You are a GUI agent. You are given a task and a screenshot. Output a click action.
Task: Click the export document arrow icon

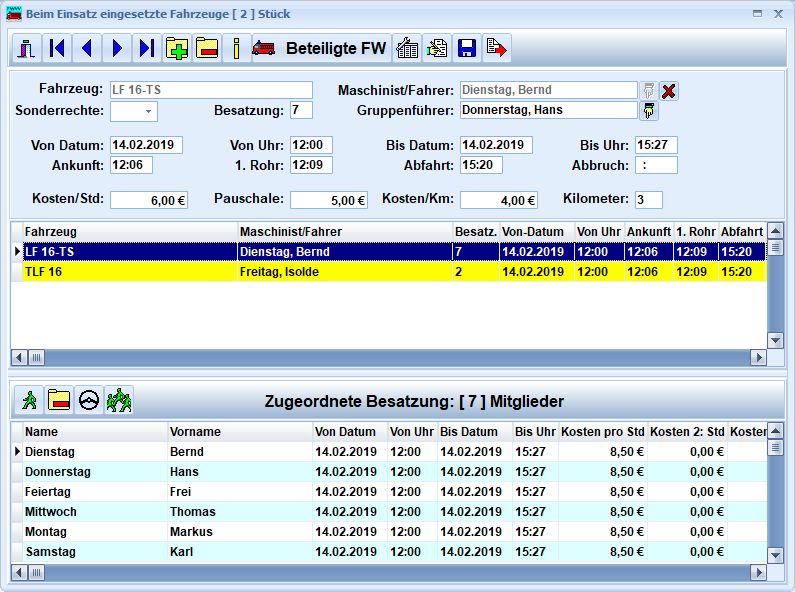click(x=496, y=49)
